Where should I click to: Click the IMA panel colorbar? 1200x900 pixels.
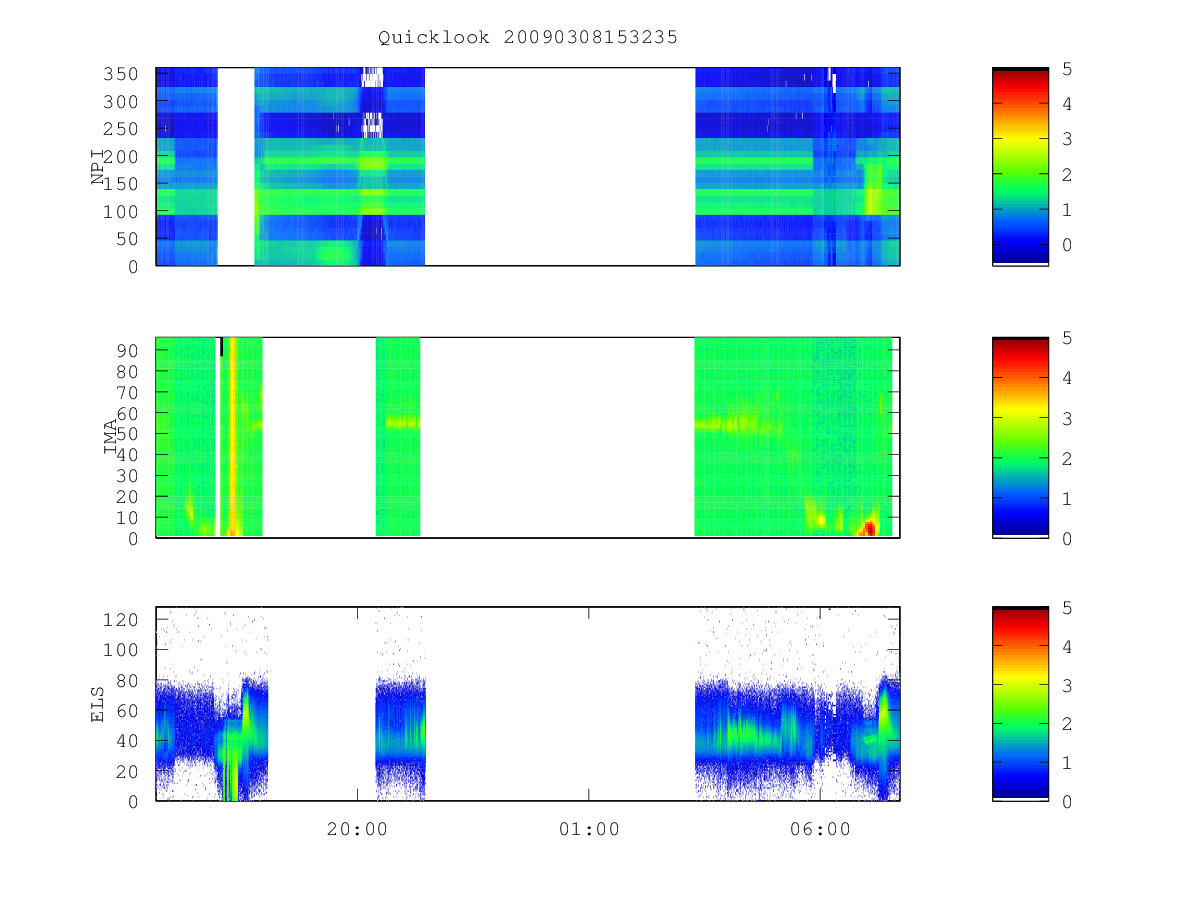[x=1020, y=438]
